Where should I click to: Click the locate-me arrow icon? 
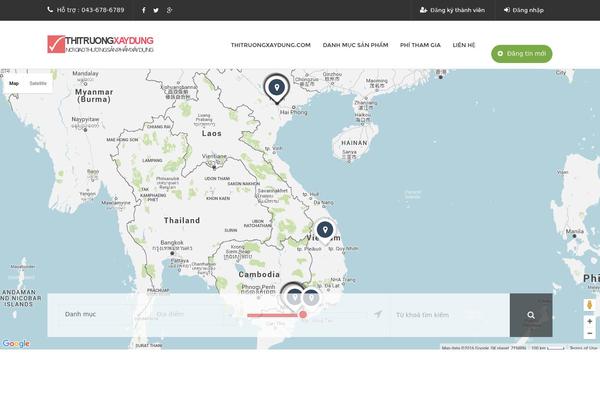click(378, 314)
